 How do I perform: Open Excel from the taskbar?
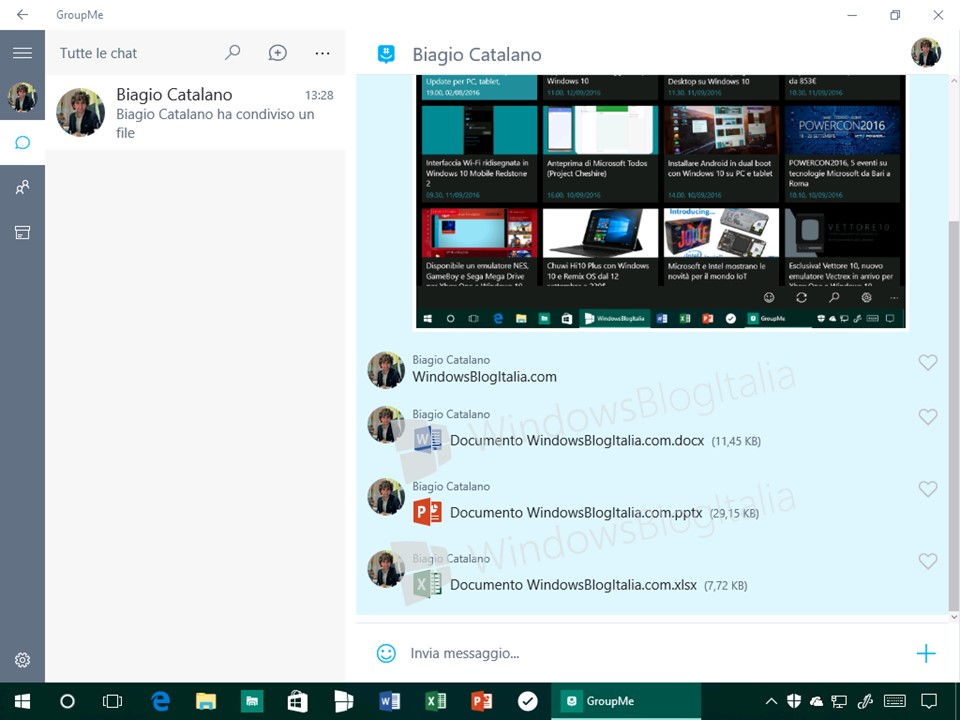coord(435,701)
